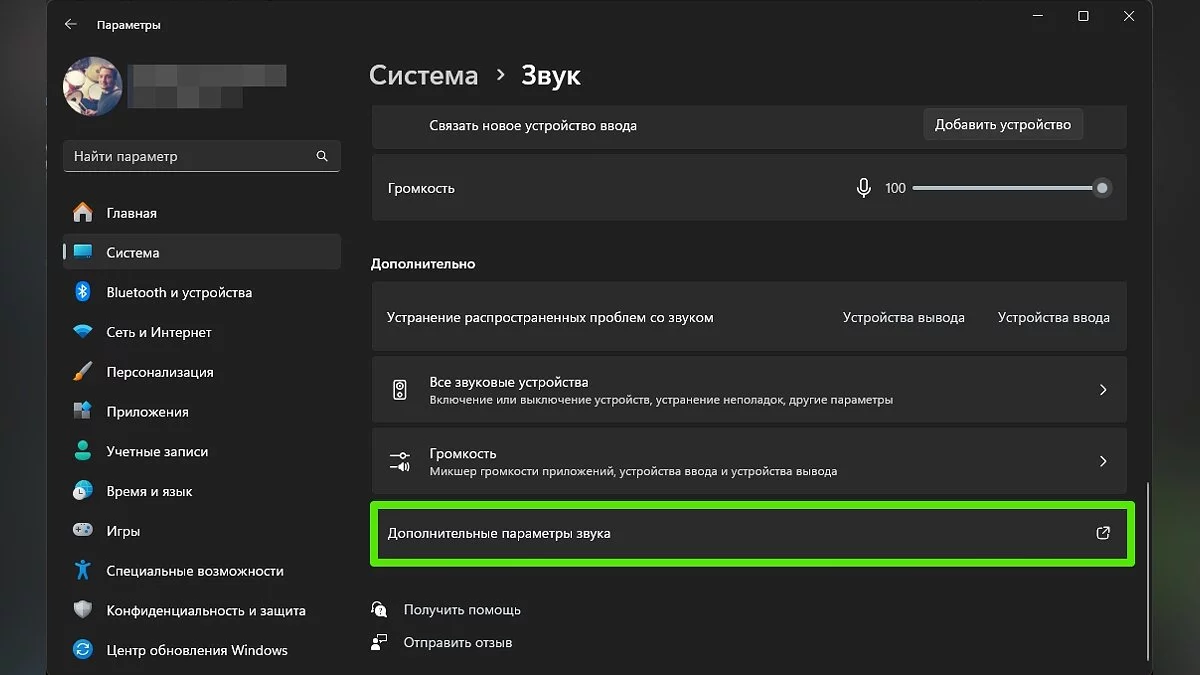
Task: Click the Privacy and protection shield icon
Action: coord(83,610)
